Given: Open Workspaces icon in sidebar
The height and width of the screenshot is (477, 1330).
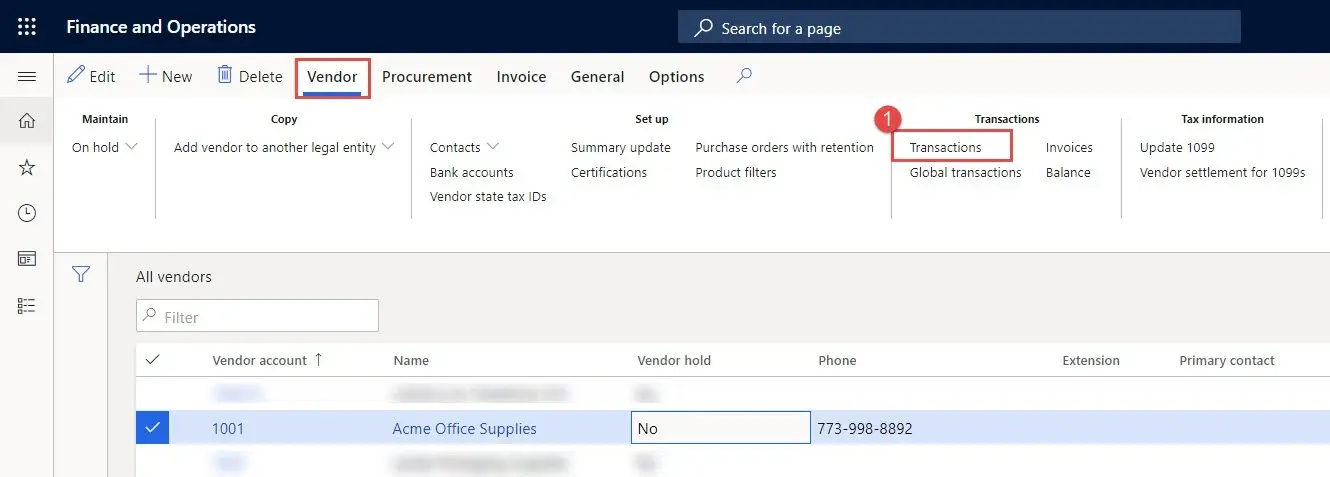Looking at the screenshot, I should coord(27,259).
